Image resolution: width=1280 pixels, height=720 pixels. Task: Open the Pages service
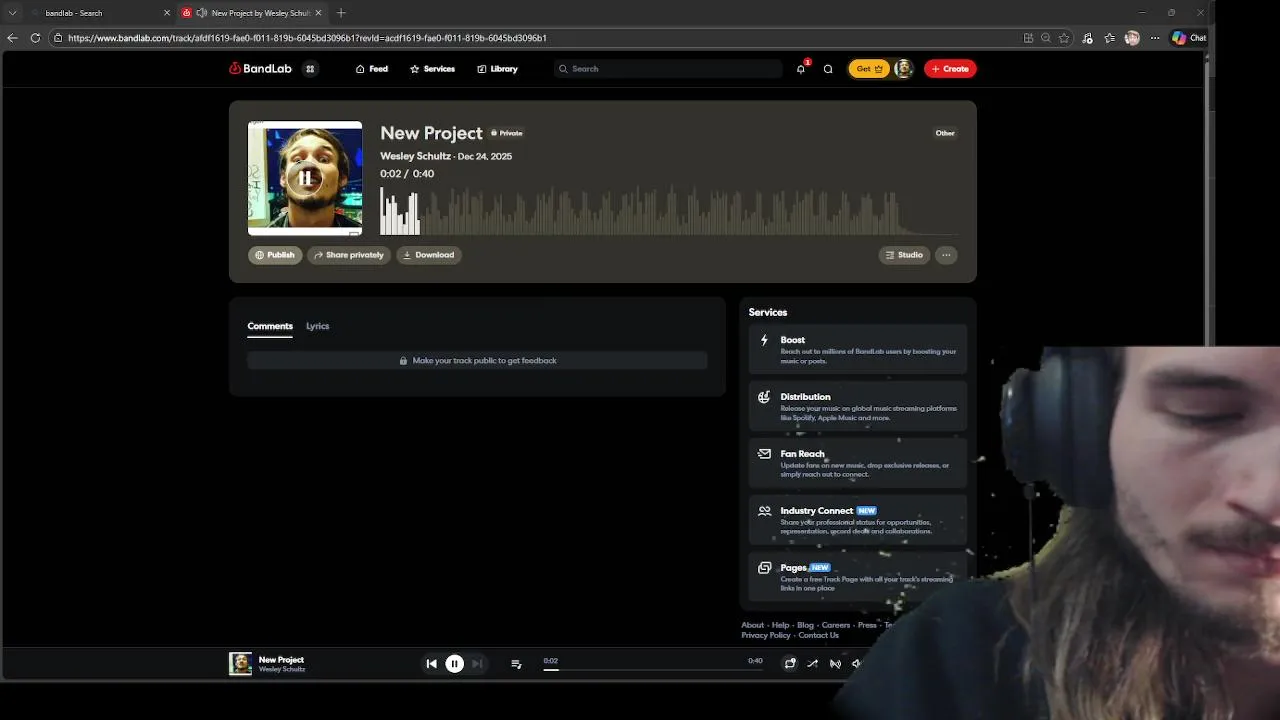[x=858, y=577]
